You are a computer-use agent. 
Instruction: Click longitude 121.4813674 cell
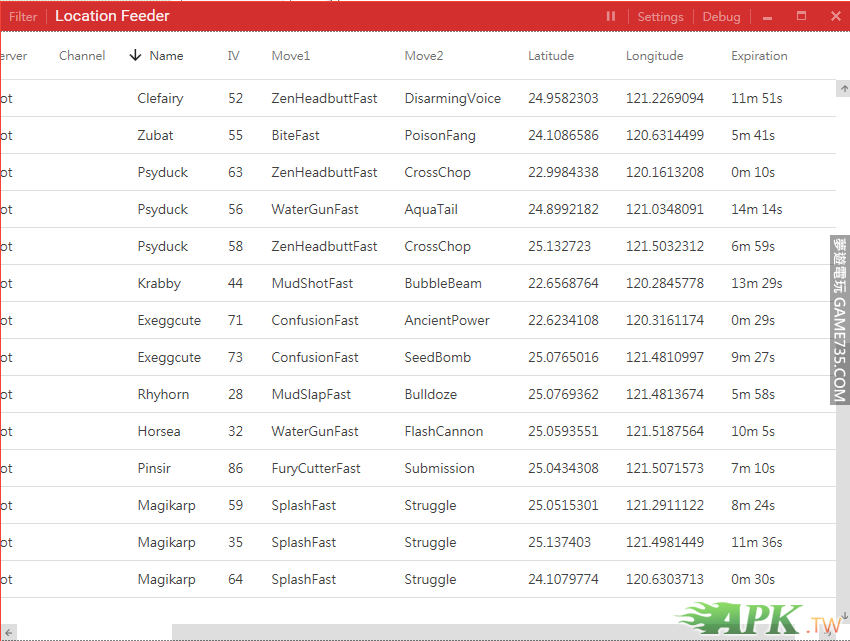tap(665, 394)
